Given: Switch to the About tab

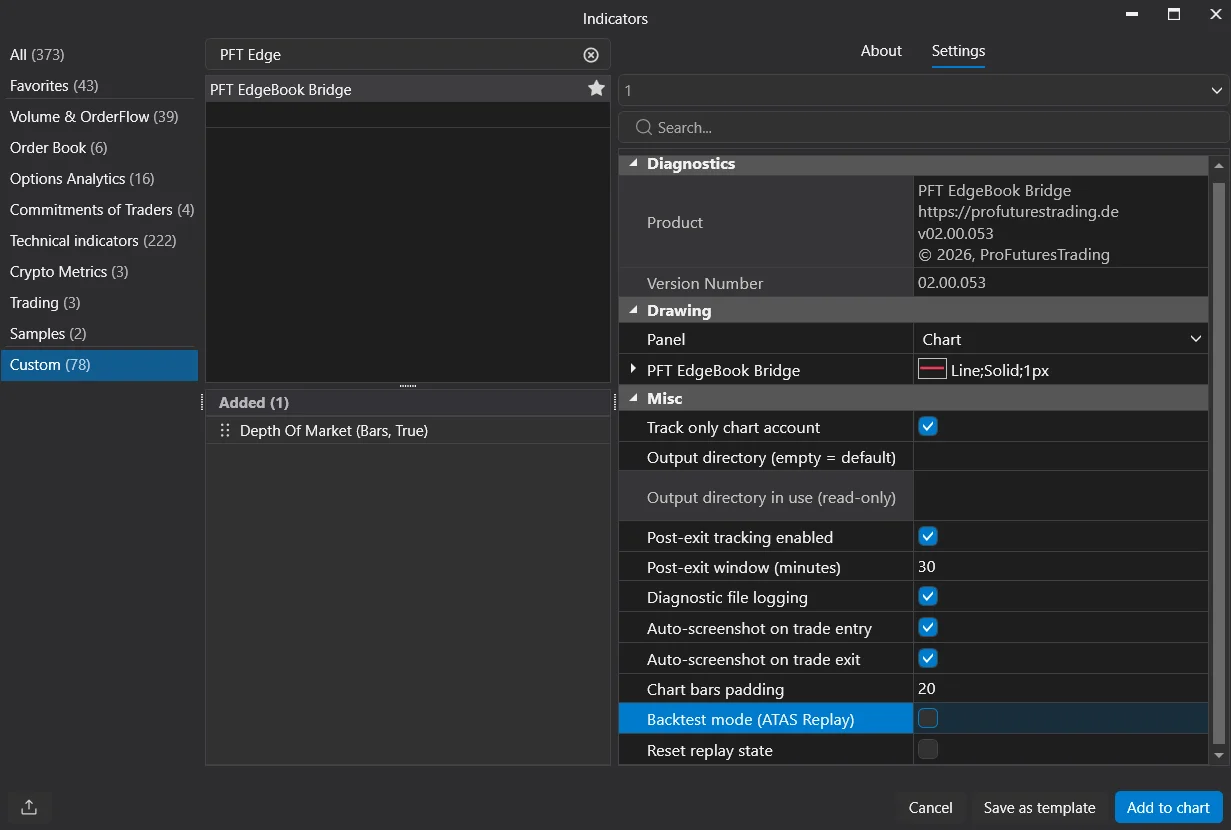Looking at the screenshot, I should [x=881, y=51].
